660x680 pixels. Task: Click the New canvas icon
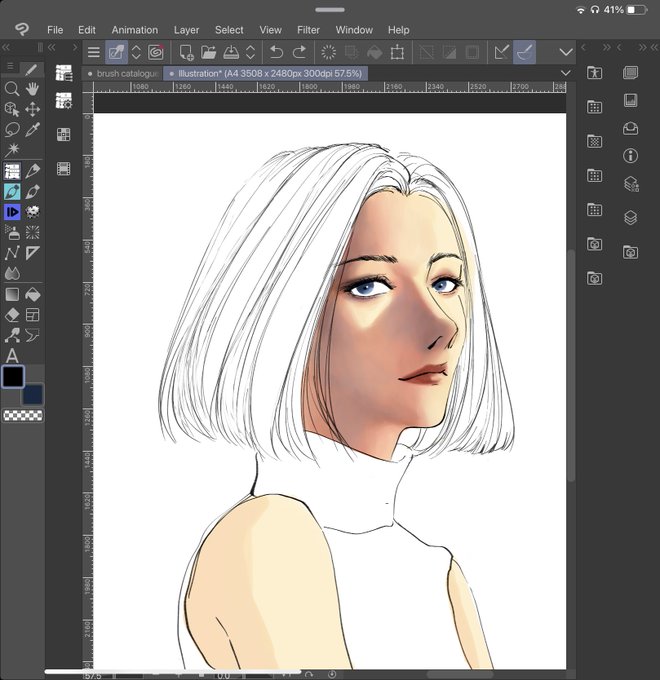186,52
